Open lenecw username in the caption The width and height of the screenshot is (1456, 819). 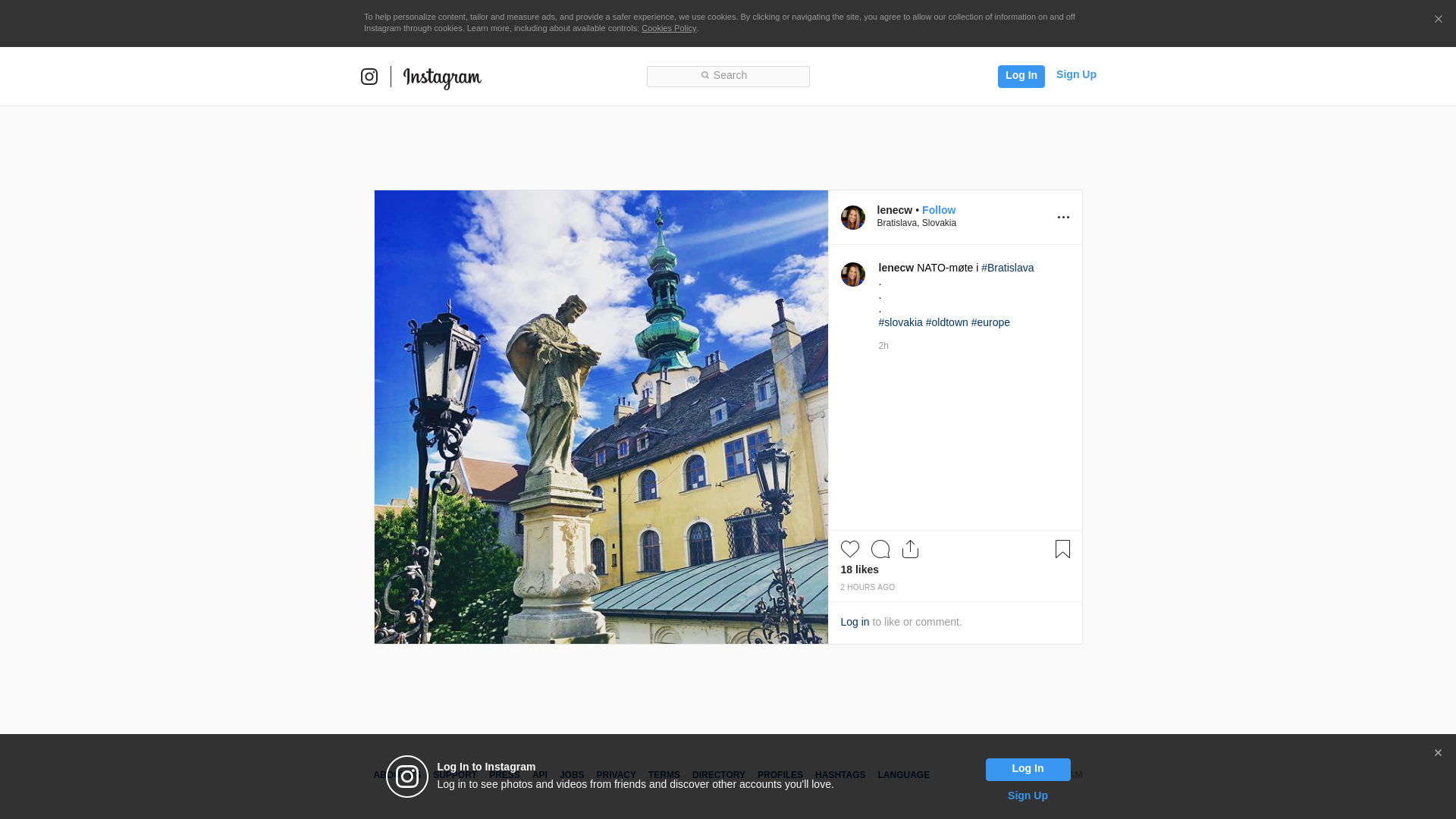tap(896, 268)
